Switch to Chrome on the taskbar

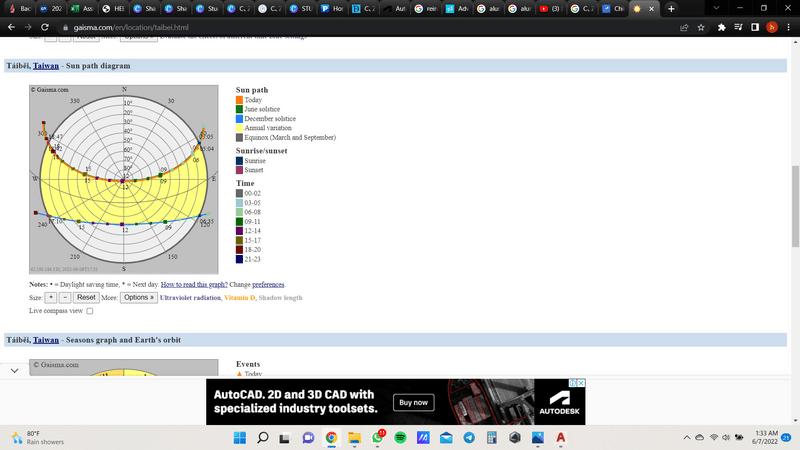pos(331,437)
